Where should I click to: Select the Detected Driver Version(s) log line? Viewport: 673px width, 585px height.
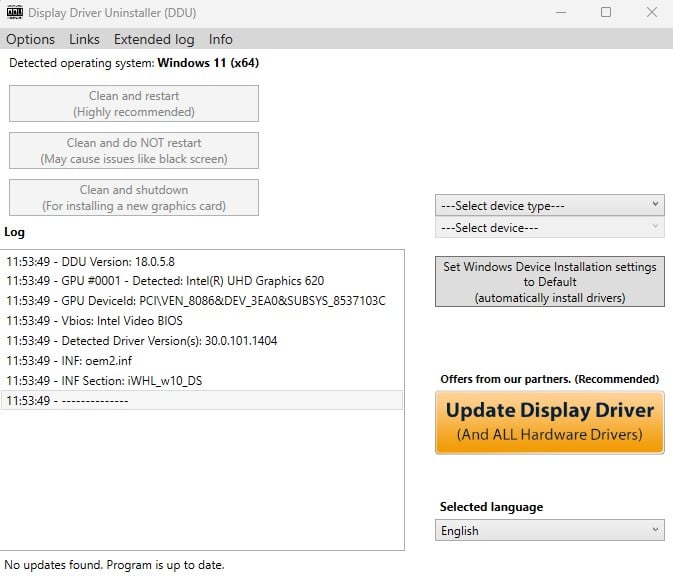point(142,341)
